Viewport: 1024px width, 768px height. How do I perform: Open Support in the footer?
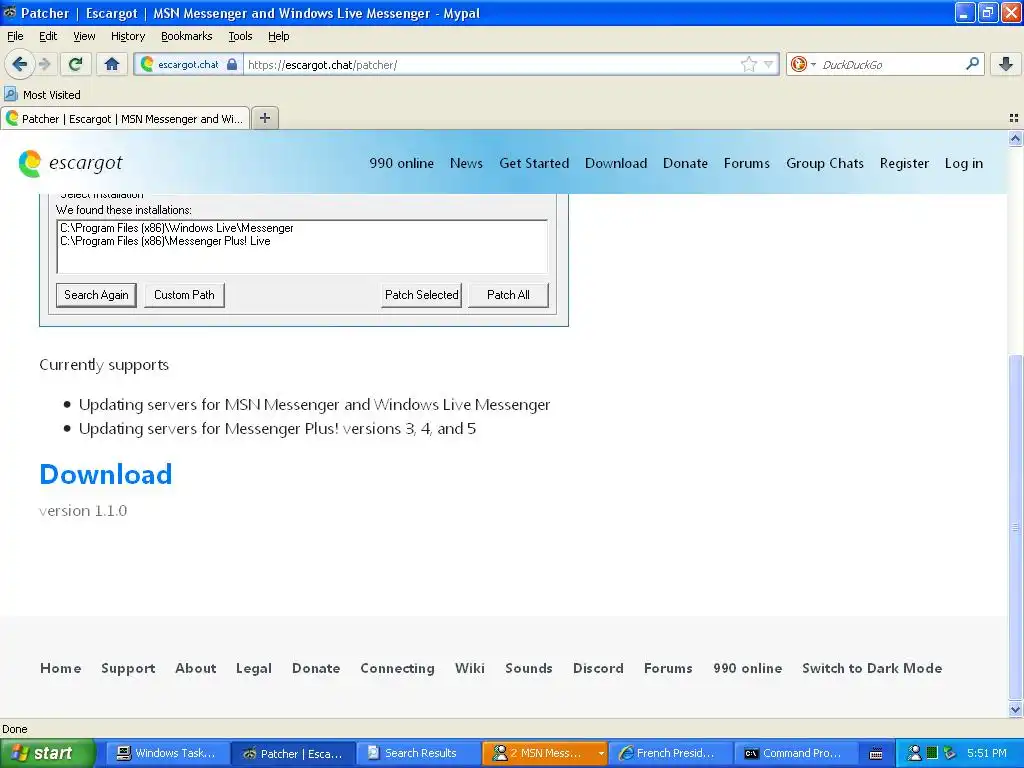[x=128, y=668]
